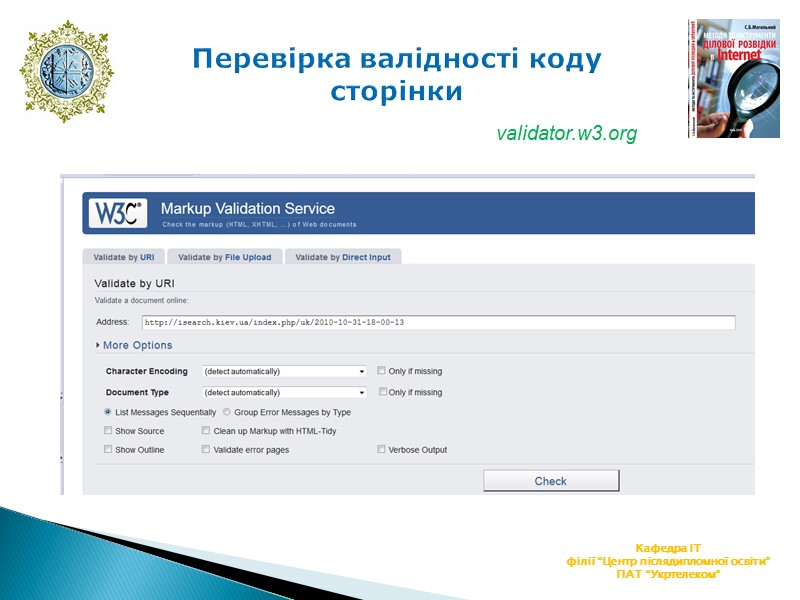This screenshot has width=800, height=600.
Task: Collapse the More Options section
Action: tap(134, 345)
